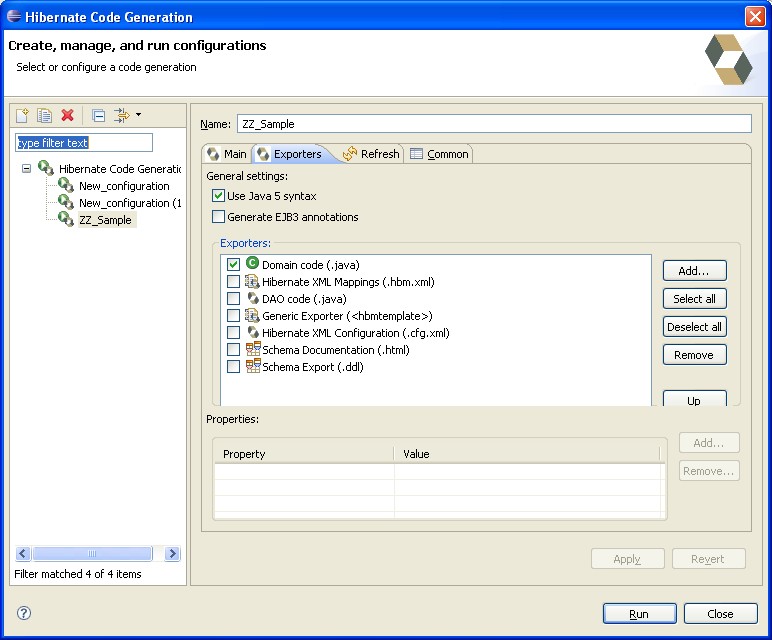Collapse the Hibernate Code Generation tree node
This screenshot has width=772, height=640.
coord(27,169)
